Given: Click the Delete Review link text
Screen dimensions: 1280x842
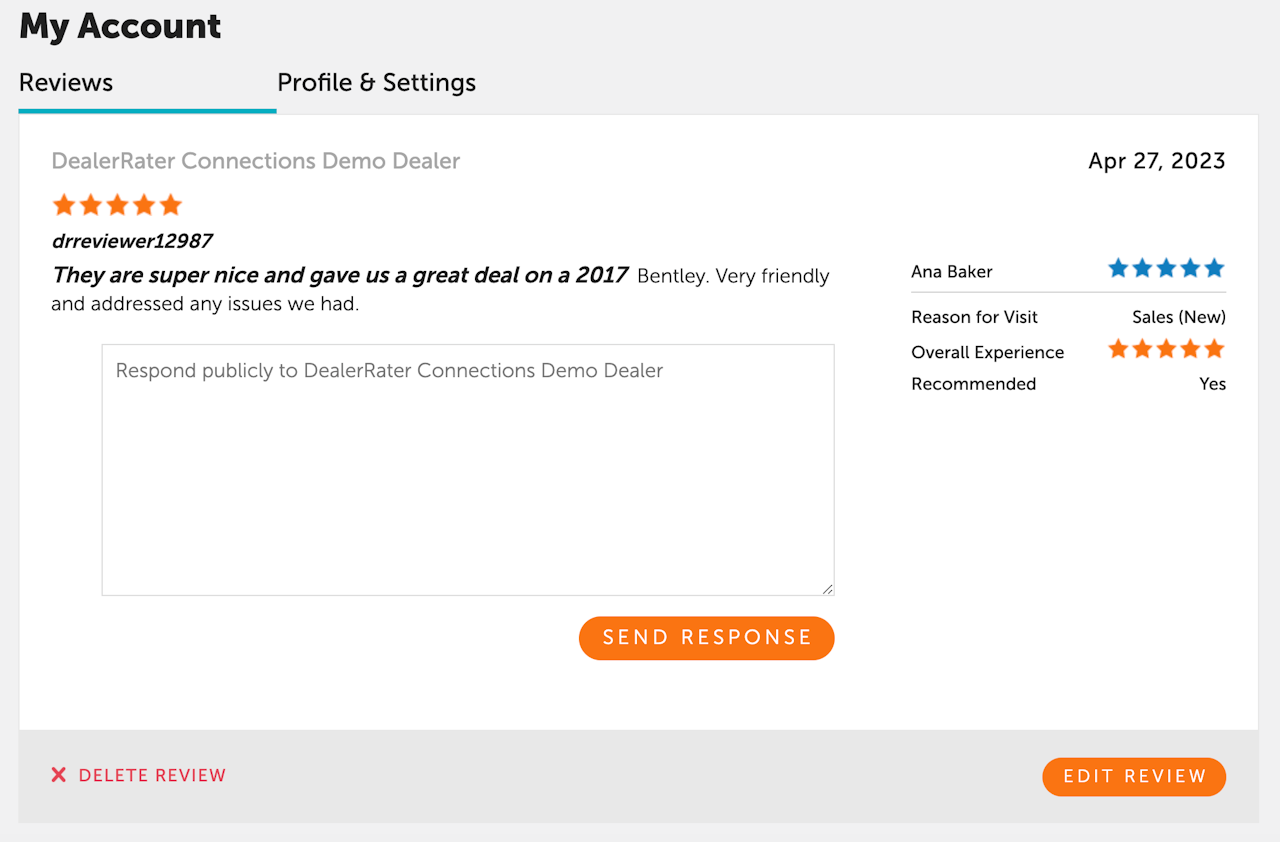Looking at the screenshot, I should (152, 776).
